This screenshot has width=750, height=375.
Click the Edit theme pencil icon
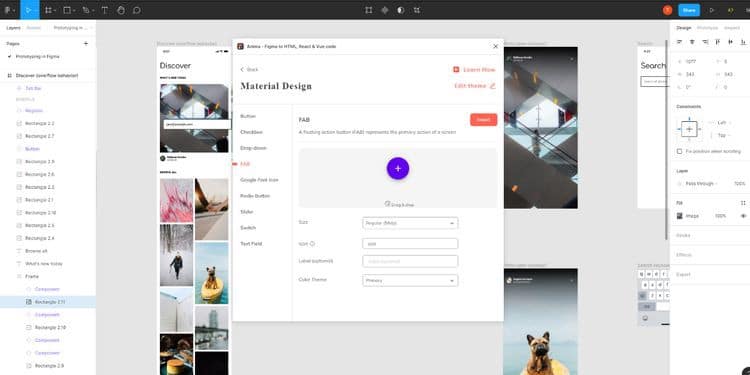pyautogui.click(x=493, y=86)
